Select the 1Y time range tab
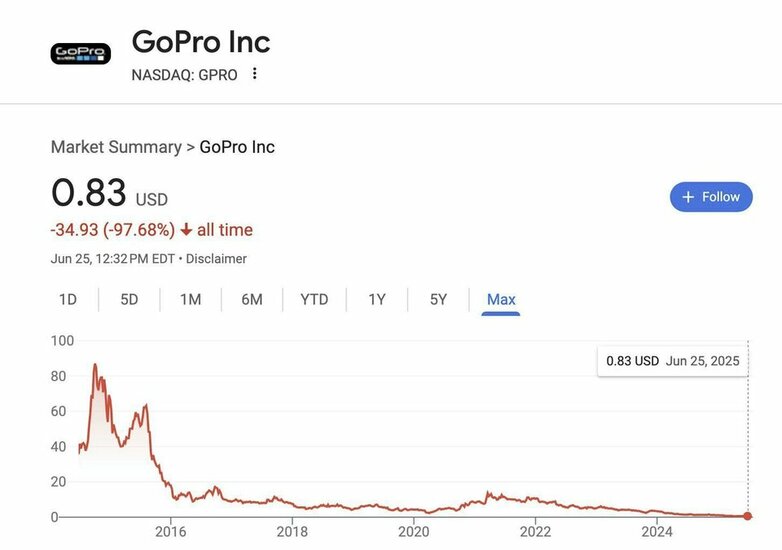Screen dimensions: 782x550 pyautogui.click(x=377, y=299)
